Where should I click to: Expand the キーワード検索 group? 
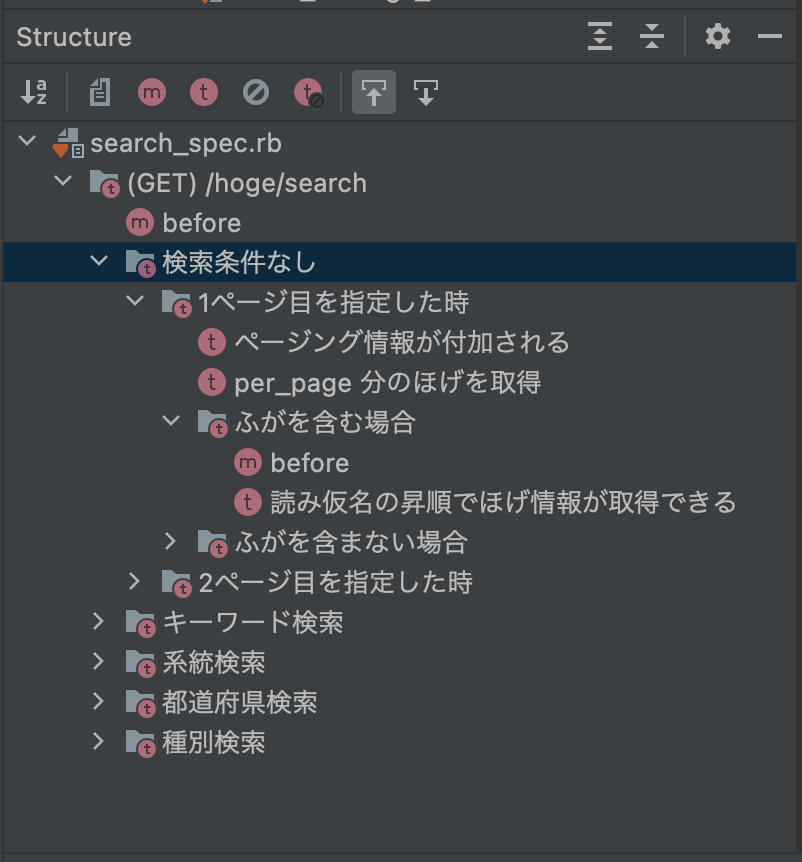pyautogui.click(x=98, y=622)
